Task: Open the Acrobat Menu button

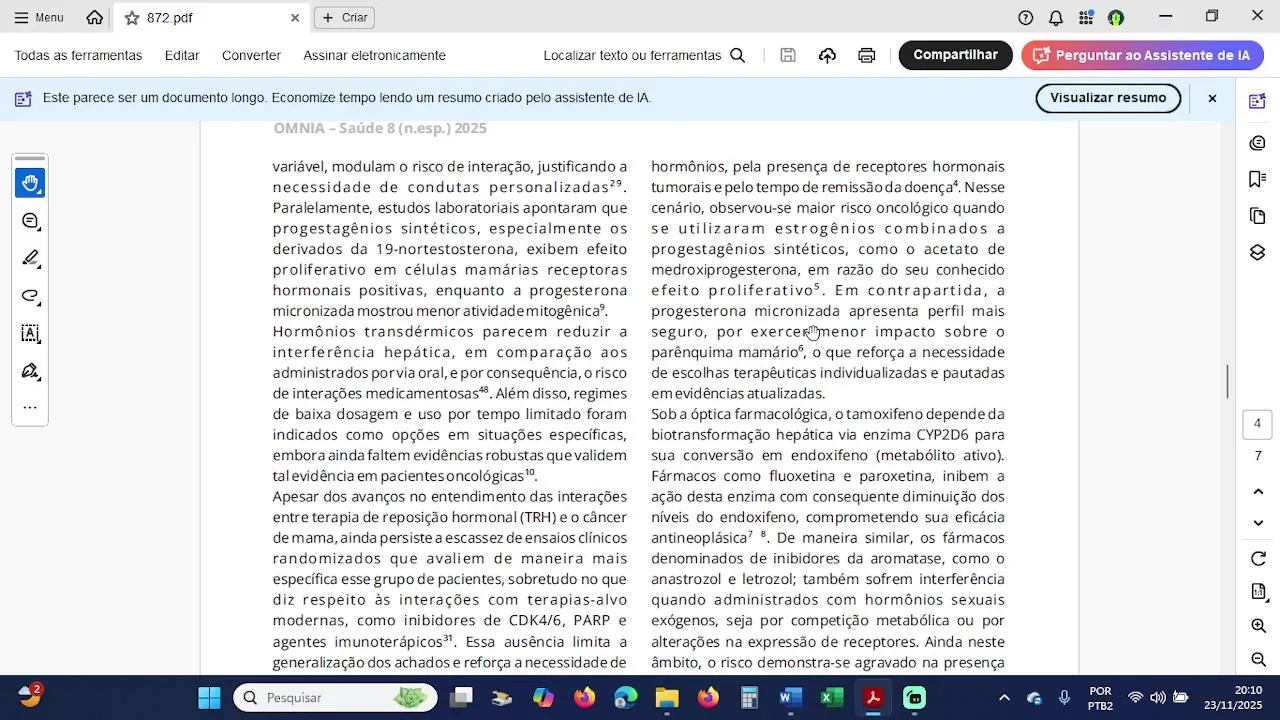Action: click(38, 17)
